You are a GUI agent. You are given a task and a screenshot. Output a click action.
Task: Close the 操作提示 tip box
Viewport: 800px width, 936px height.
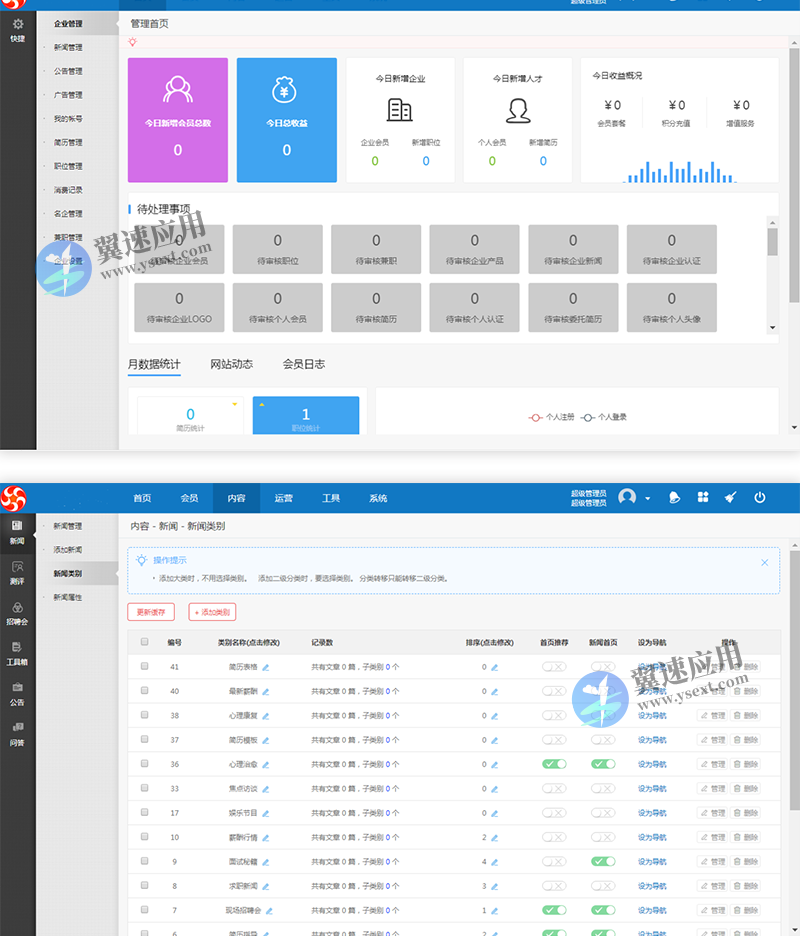pos(765,562)
